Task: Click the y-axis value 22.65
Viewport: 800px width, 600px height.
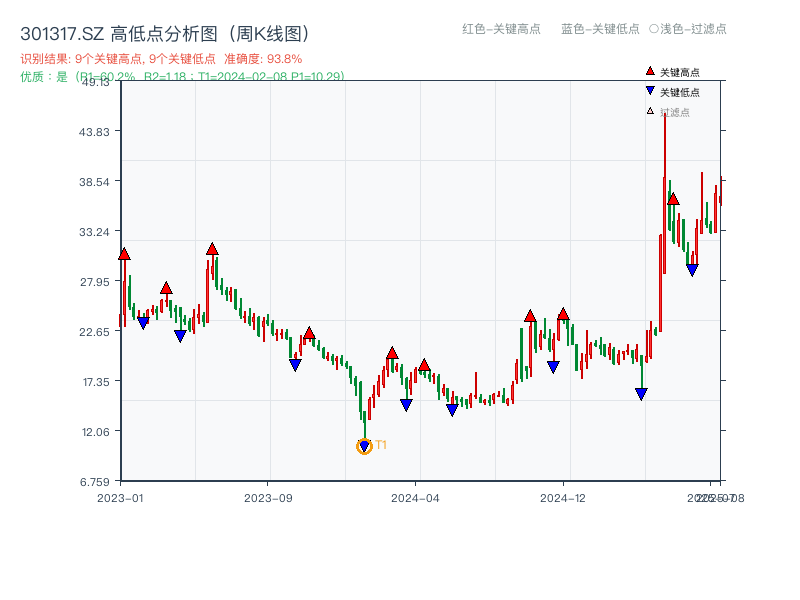Action: click(x=94, y=332)
